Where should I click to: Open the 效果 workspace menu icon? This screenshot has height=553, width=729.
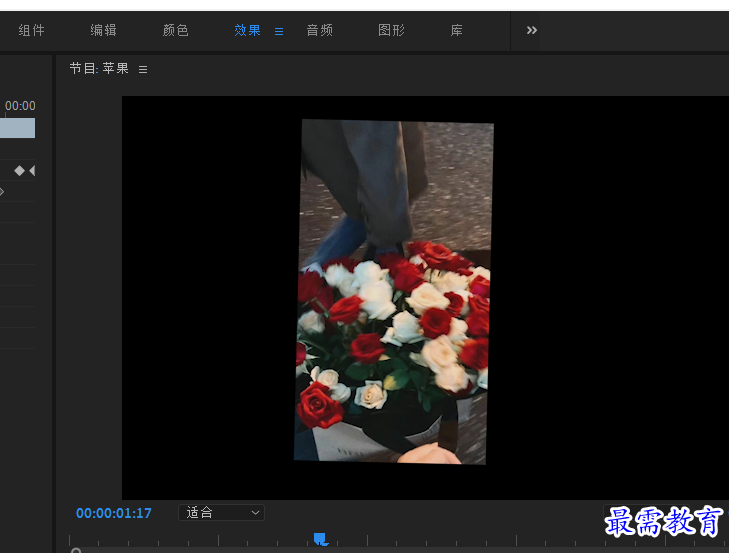[x=279, y=31]
